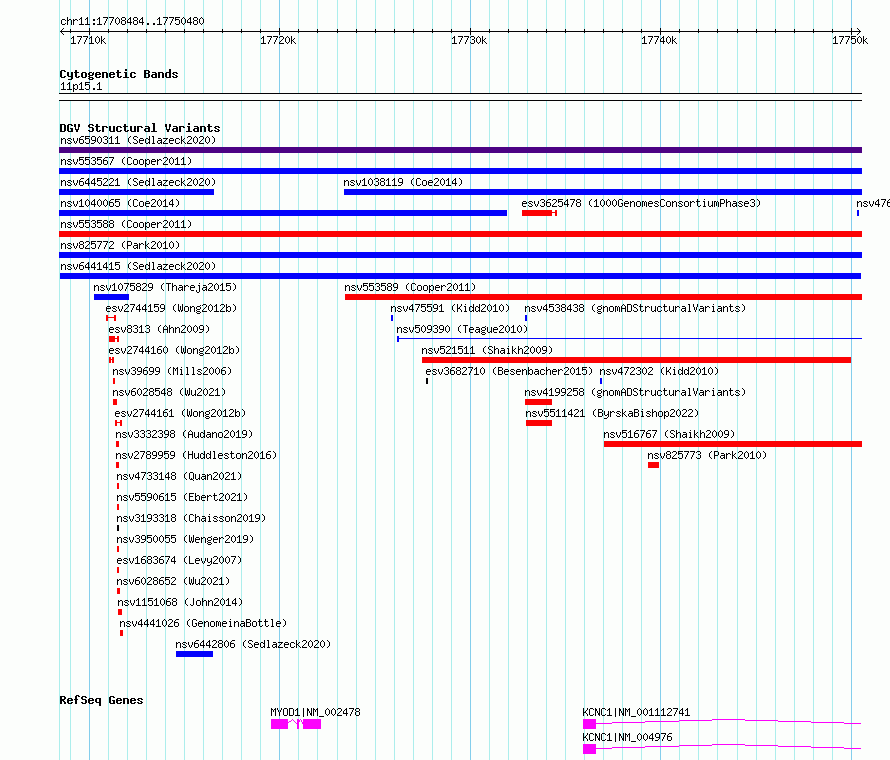Click esv2744161 (Wong2012b) label
890x760 pixels.
180,413
